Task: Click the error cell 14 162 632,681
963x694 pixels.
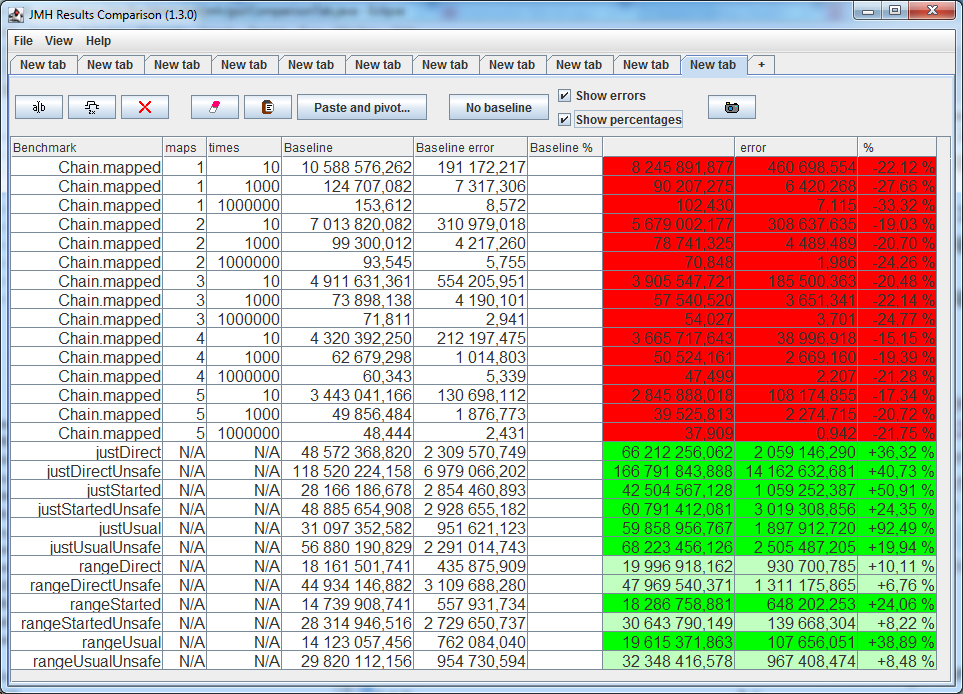Action: [x=796, y=471]
